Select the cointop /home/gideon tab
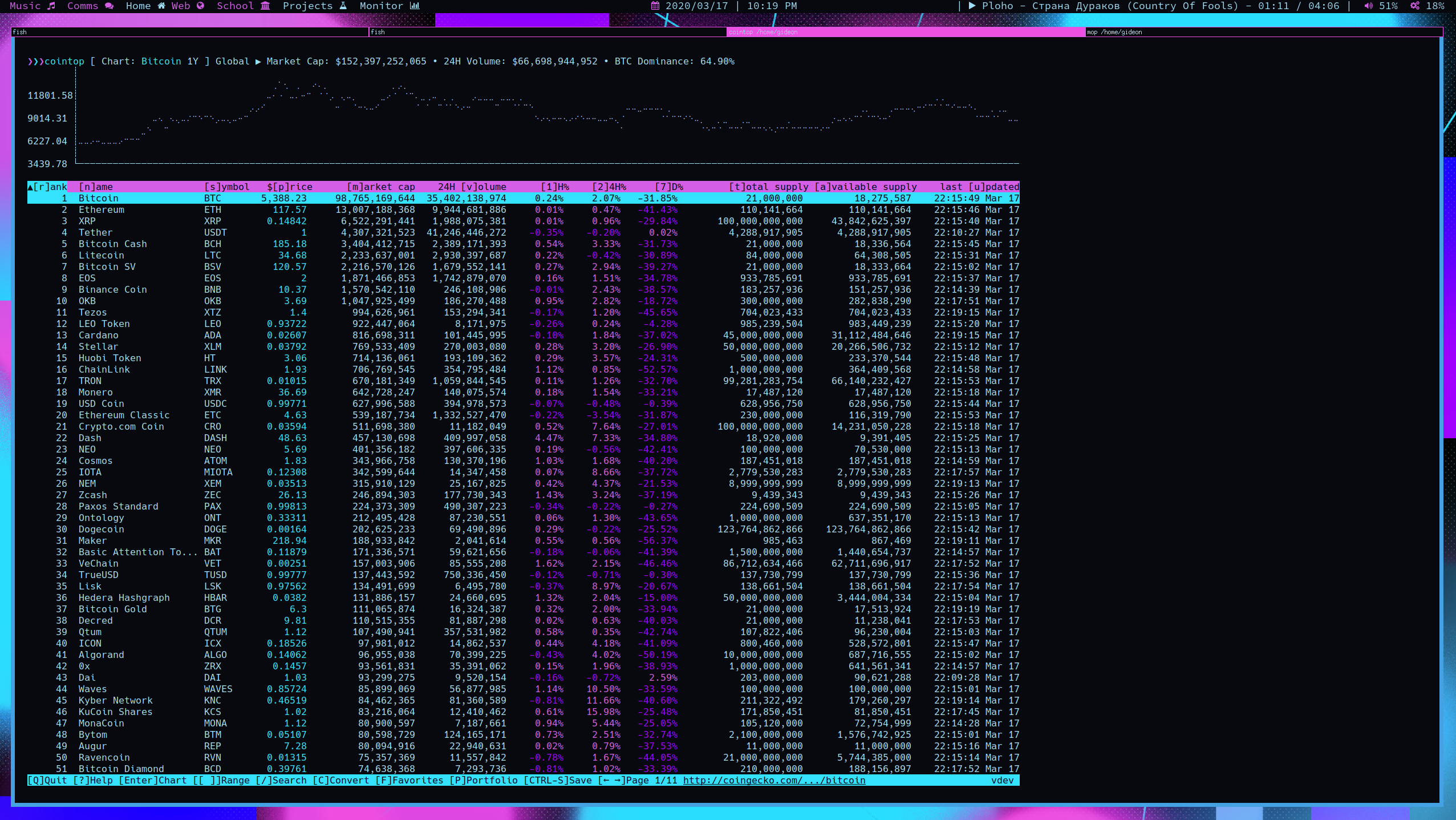 pyautogui.click(x=906, y=32)
